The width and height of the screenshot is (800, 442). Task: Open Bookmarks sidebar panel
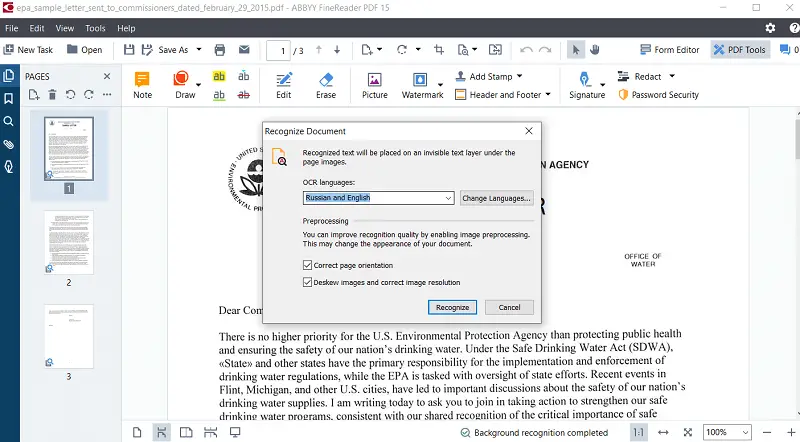click(x=9, y=98)
